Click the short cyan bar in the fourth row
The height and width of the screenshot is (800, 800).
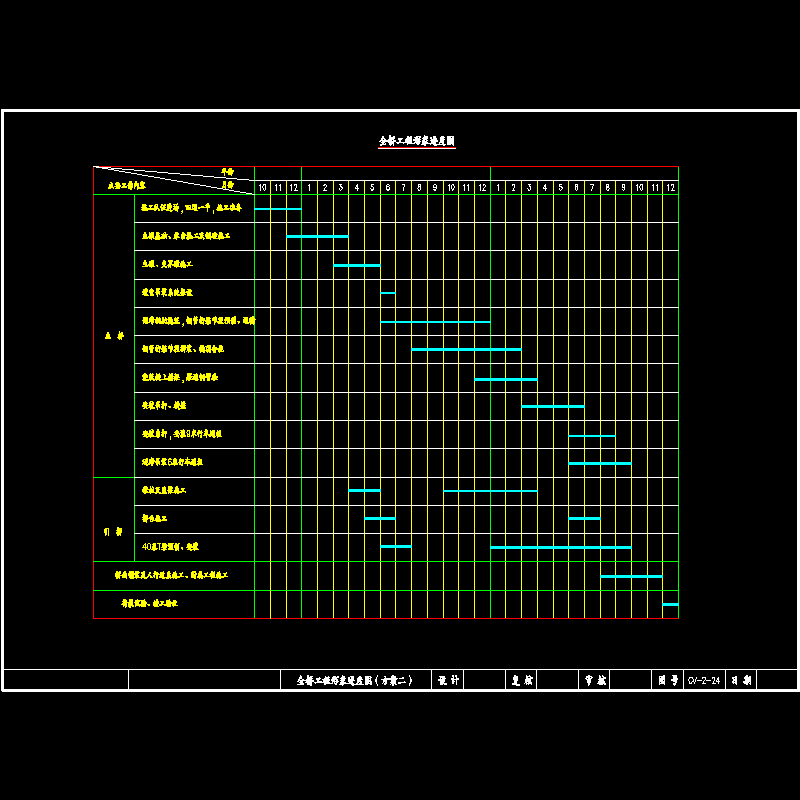click(388, 293)
